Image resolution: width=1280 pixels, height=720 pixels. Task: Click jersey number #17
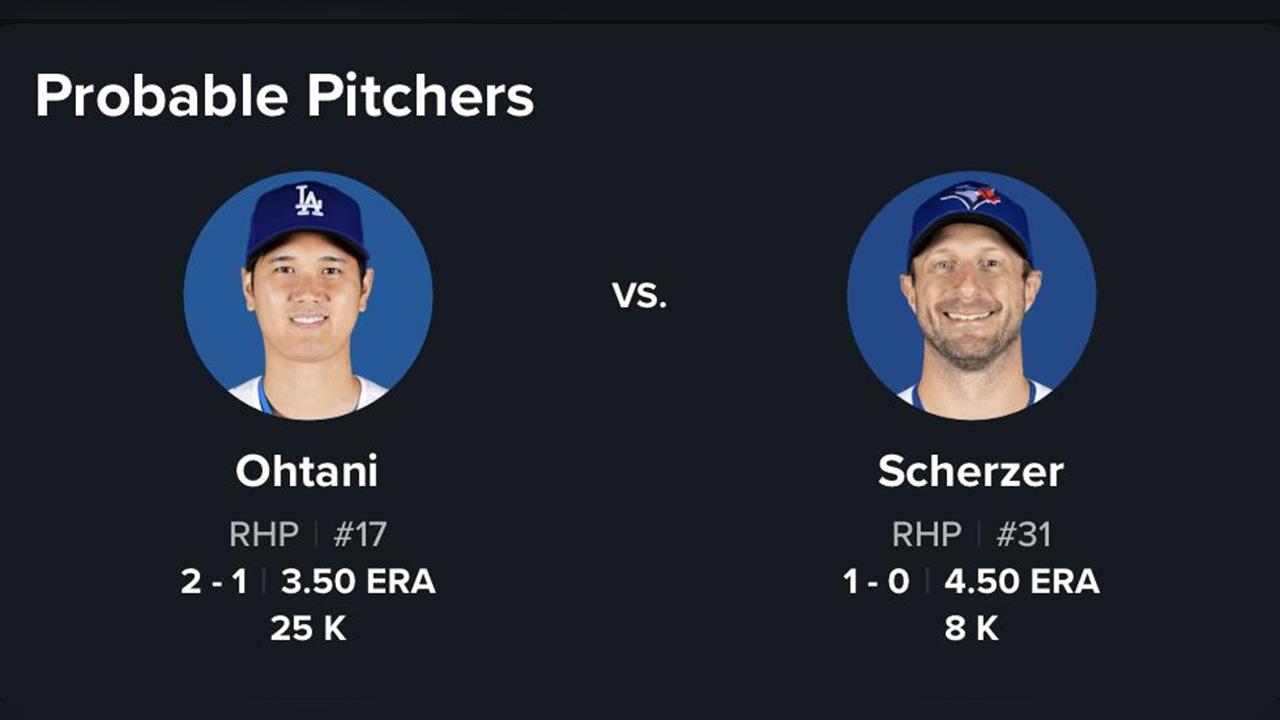tap(359, 534)
